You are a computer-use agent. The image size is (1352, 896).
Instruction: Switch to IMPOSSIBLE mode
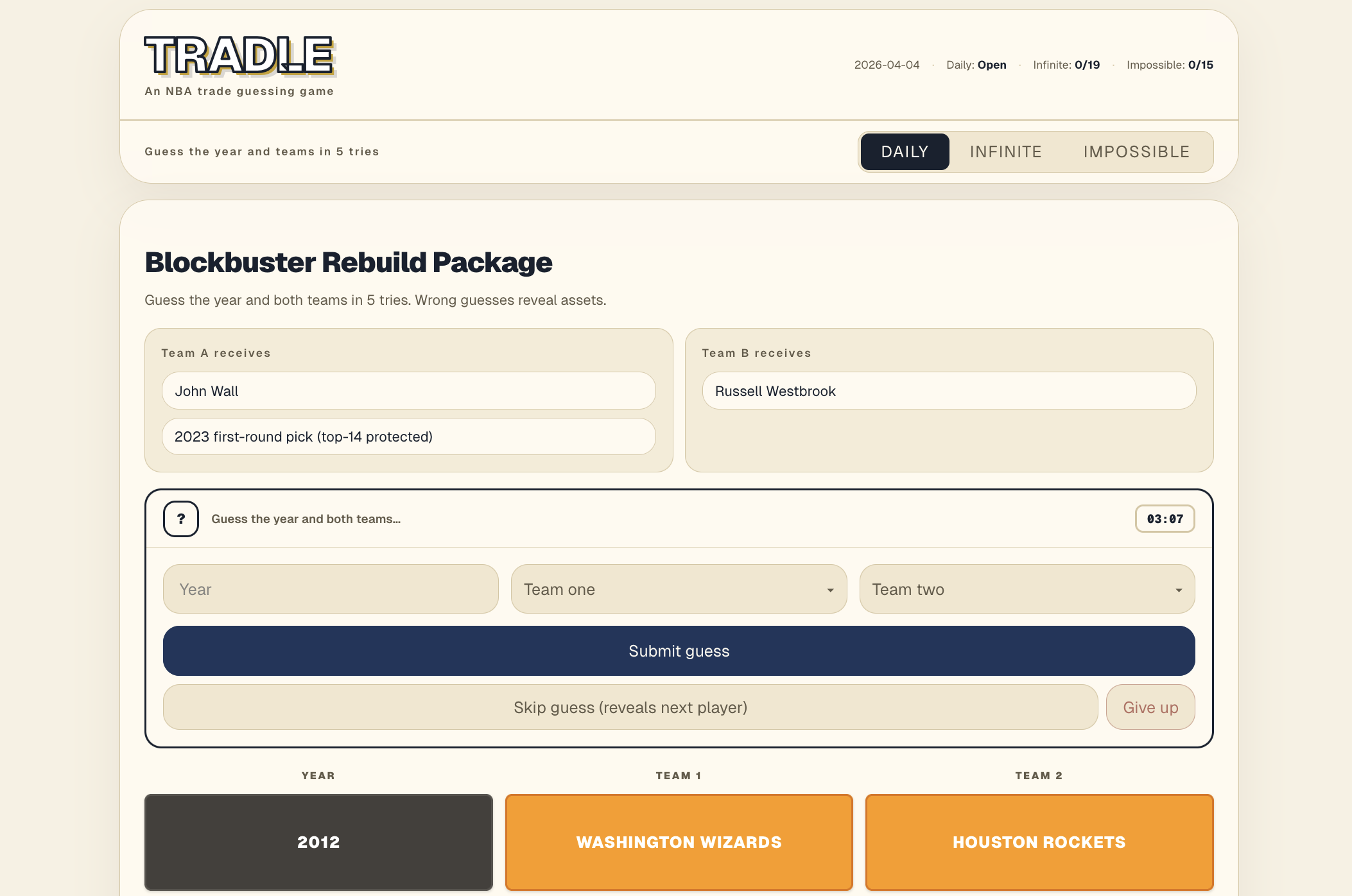pyautogui.click(x=1136, y=151)
